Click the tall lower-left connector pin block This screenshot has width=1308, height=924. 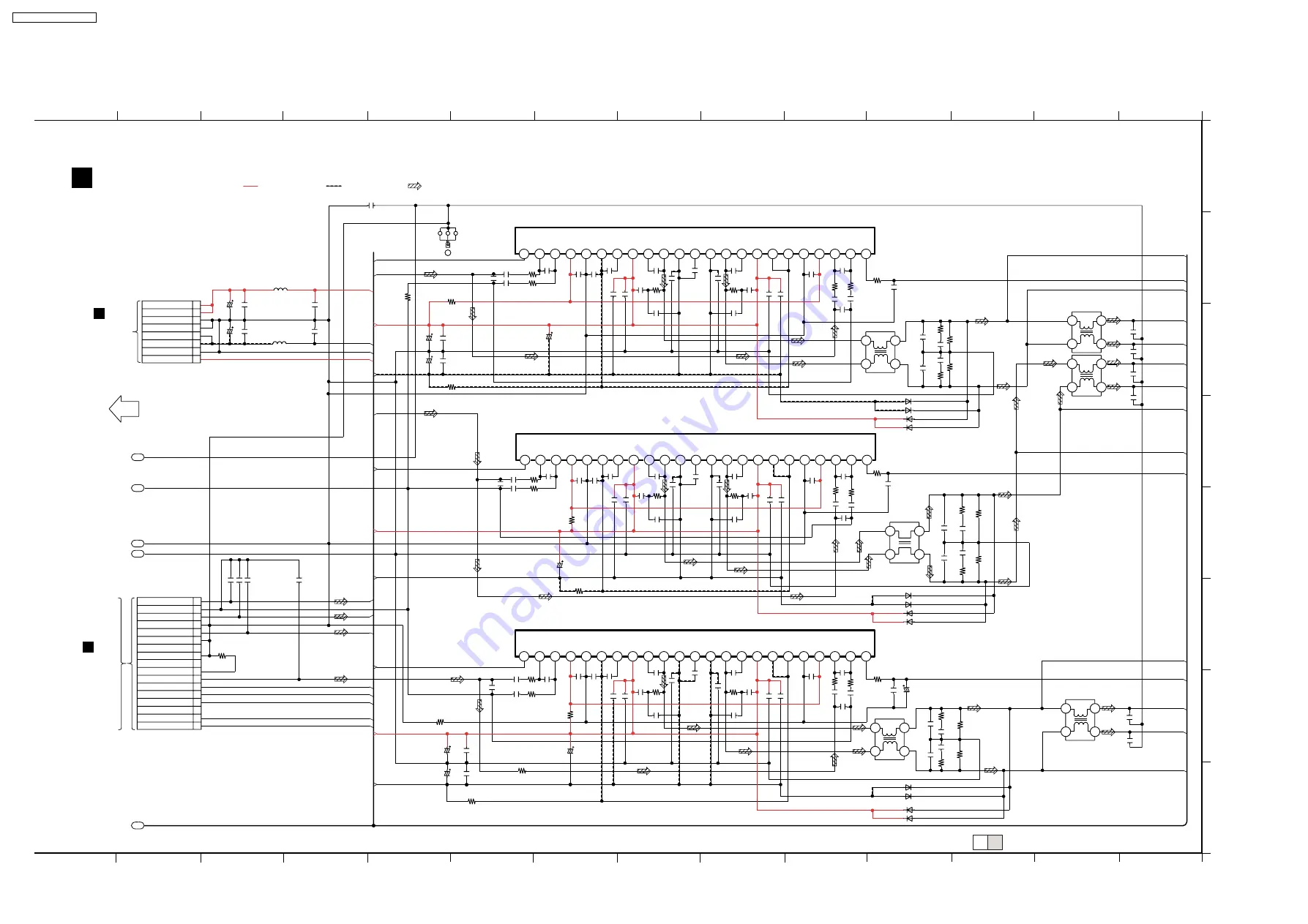click(x=169, y=664)
